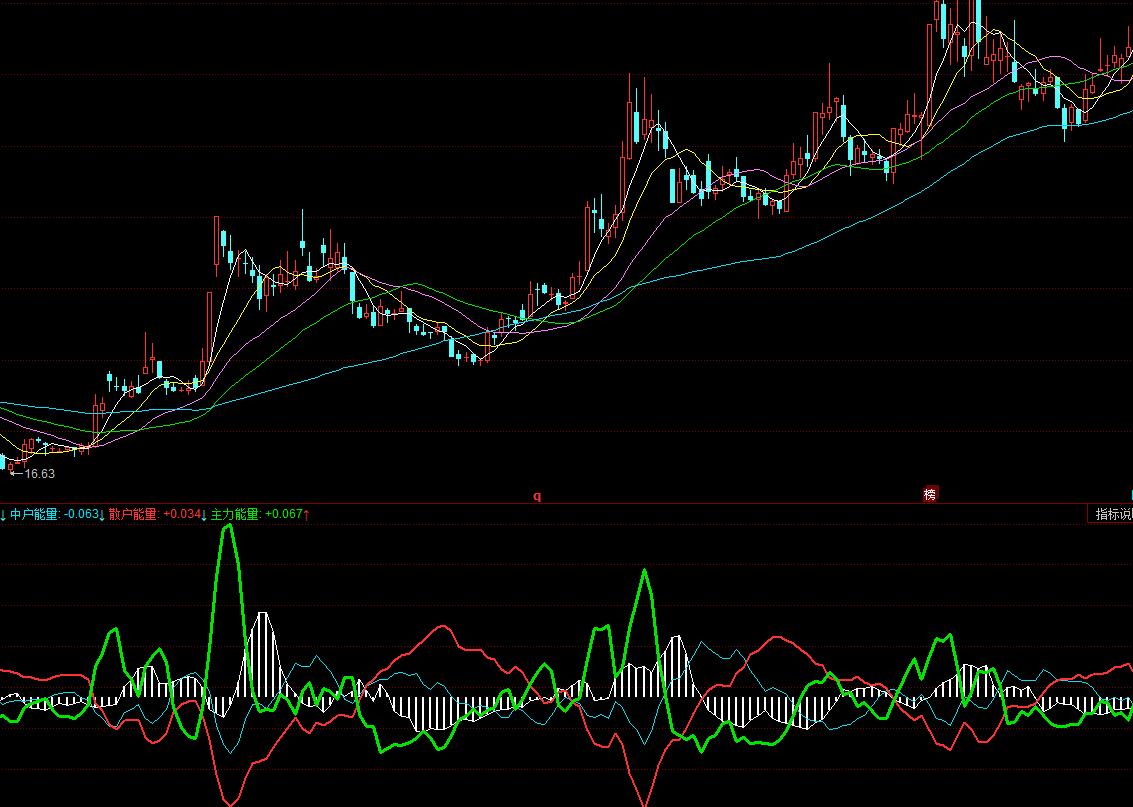Viewport: 1133px width, 807px height.
Task: Click the highest peak of the green line
Action: tap(228, 525)
